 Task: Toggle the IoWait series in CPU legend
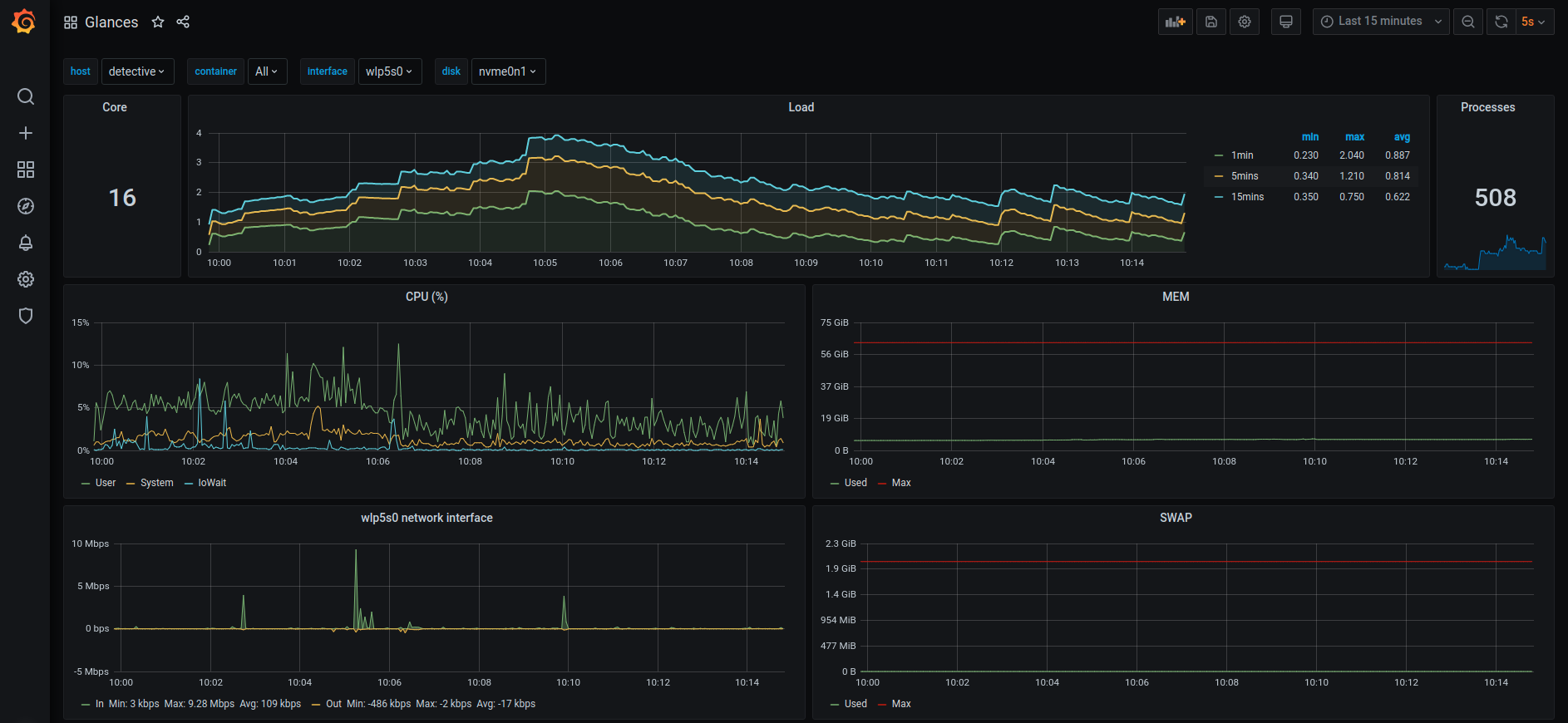pos(212,483)
